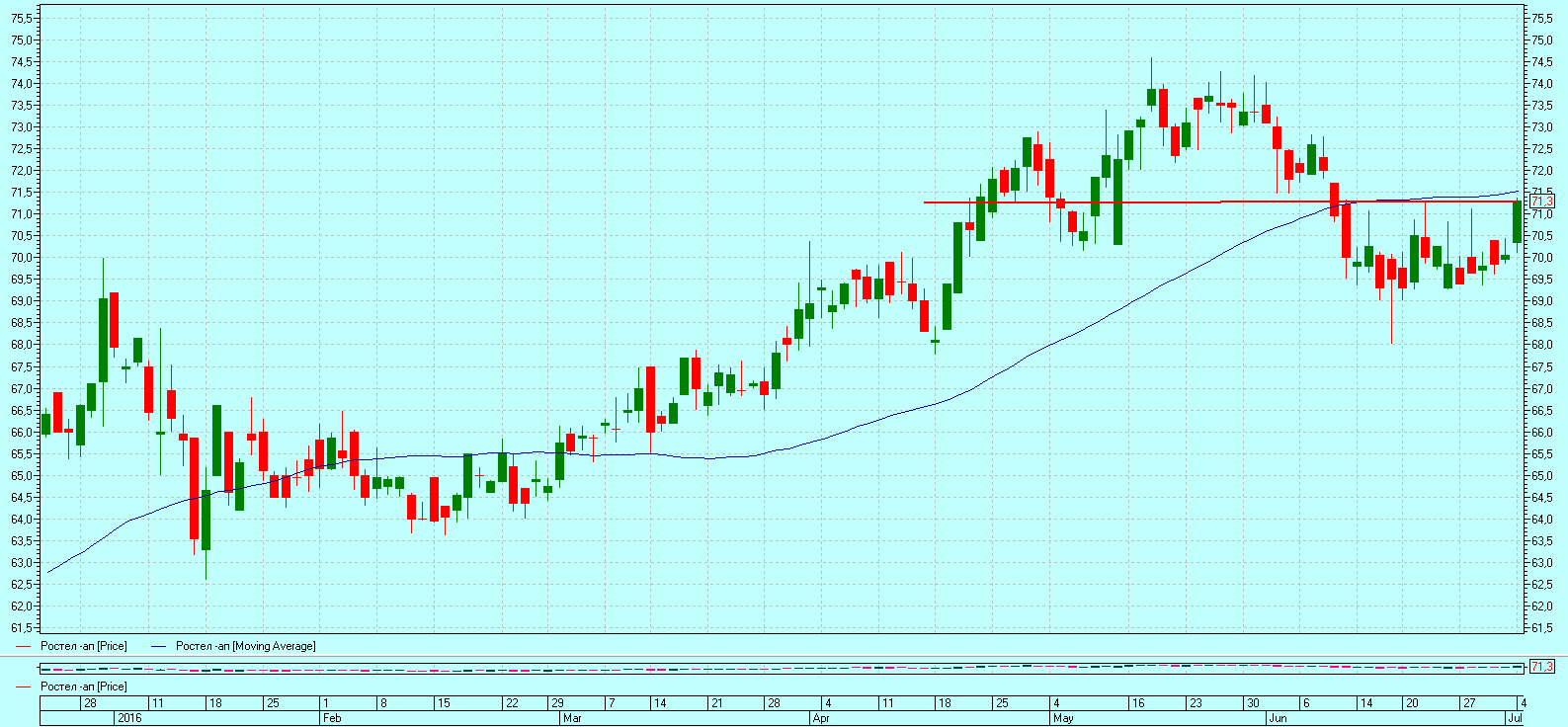The width and height of the screenshot is (1568, 727).
Task: Click the '20' date label in June
Action: tap(1412, 703)
